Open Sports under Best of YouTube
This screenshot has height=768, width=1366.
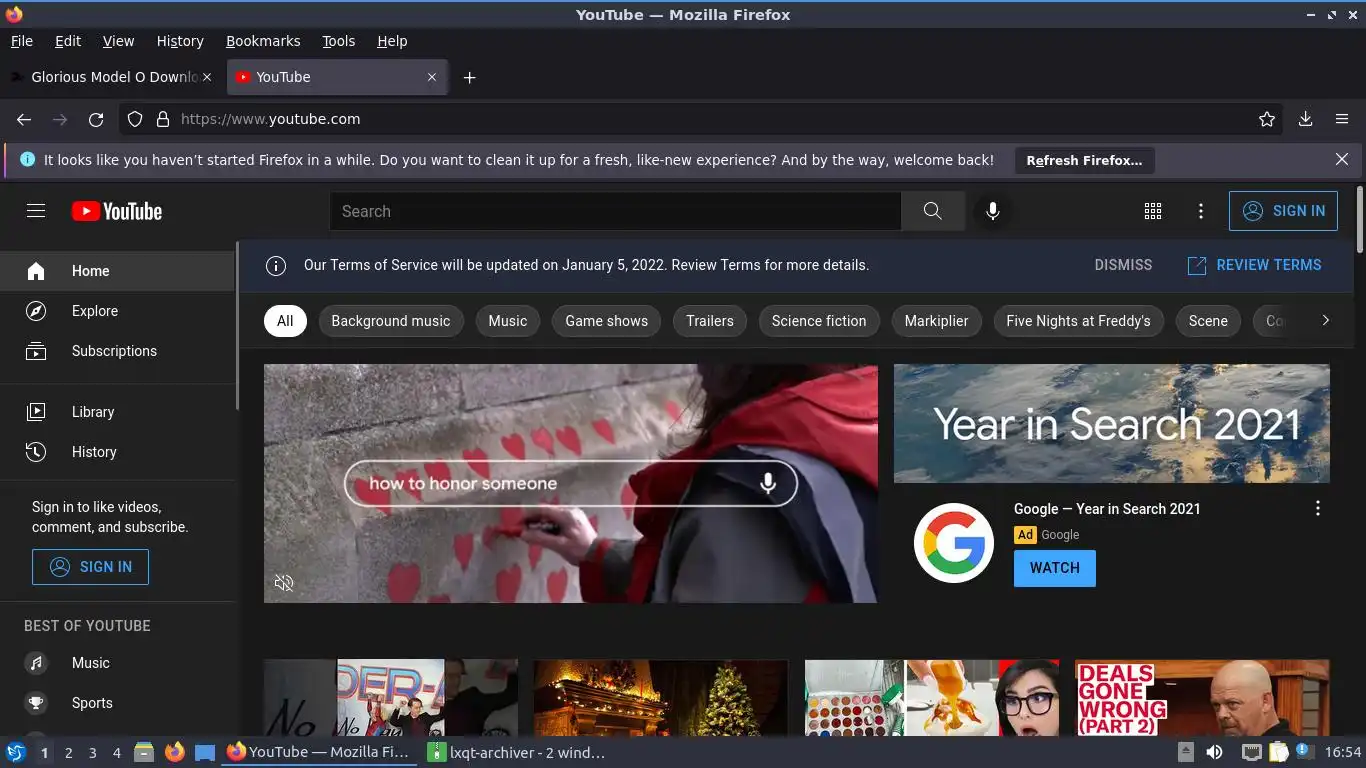tap(119, 703)
